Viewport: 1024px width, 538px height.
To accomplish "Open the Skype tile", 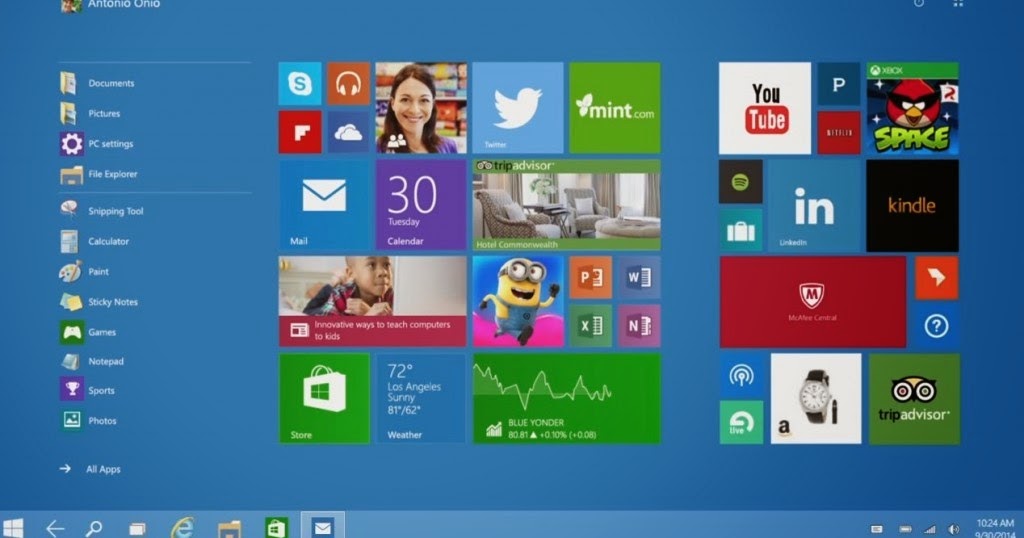I will coord(300,84).
